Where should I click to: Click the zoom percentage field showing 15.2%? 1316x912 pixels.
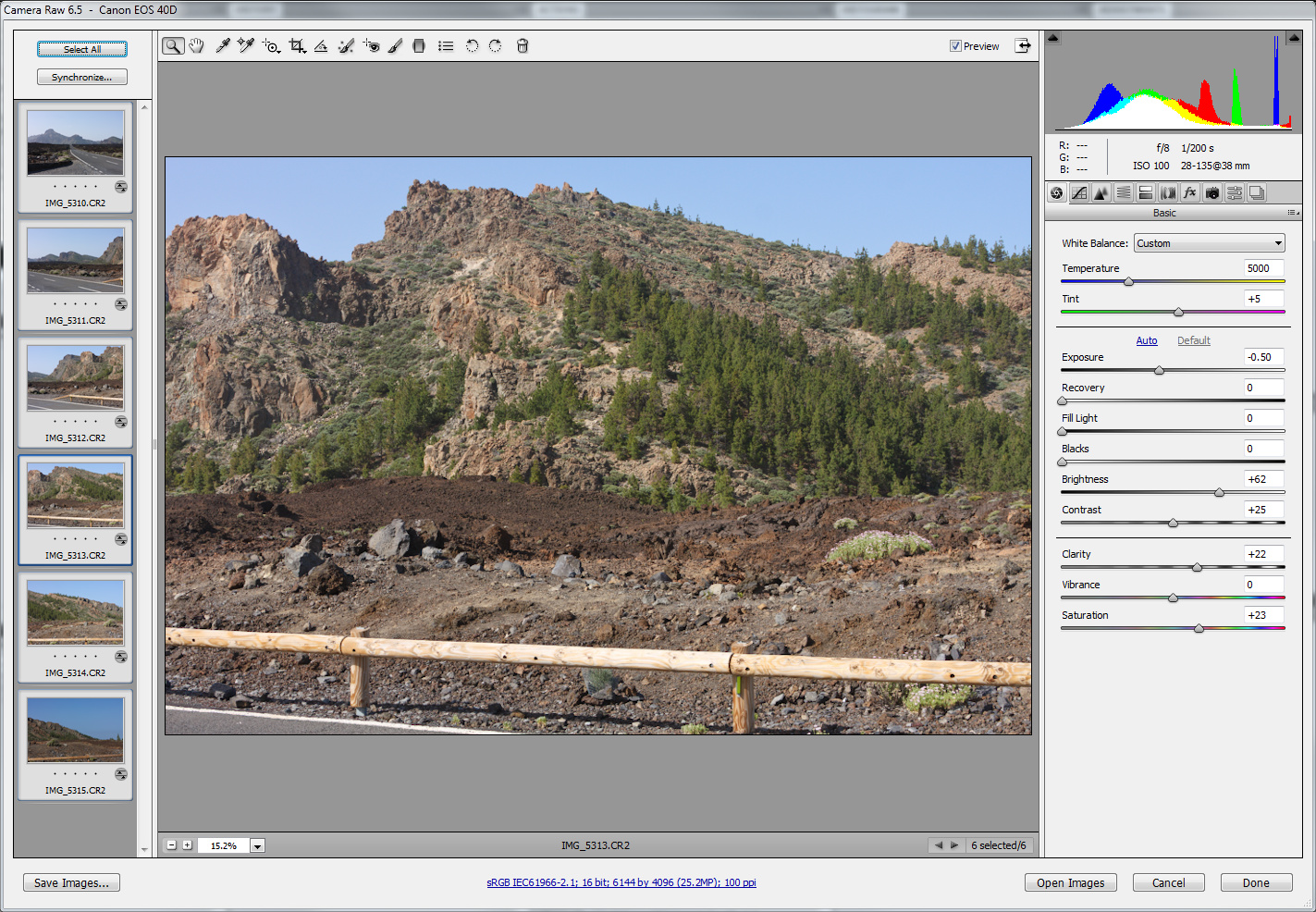coord(223,845)
